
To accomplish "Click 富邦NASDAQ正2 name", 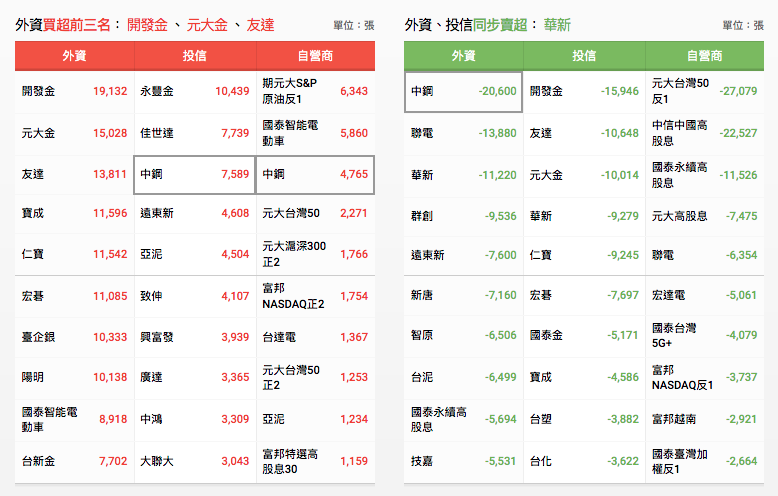I will click(293, 296).
